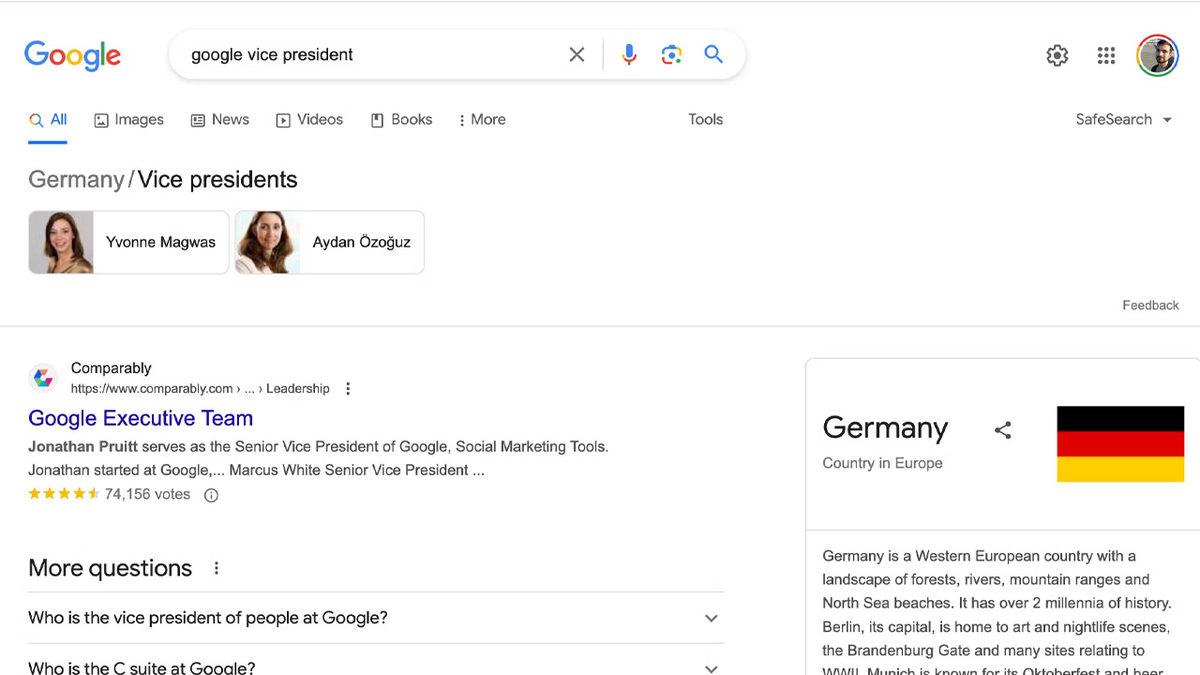Clear the search query with the X button
Viewport: 1200px width, 675px height.
tap(576, 54)
